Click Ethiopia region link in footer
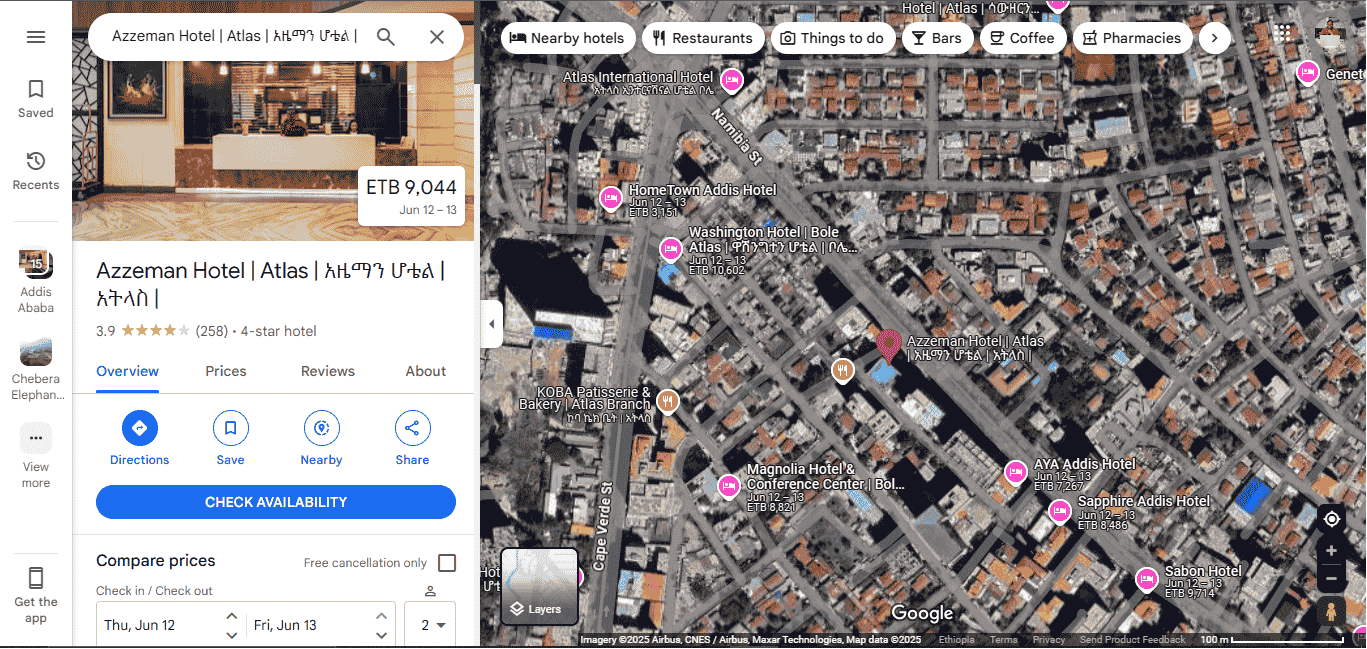The height and width of the screenshot is (649, 1367). click(x=957, y=640)
